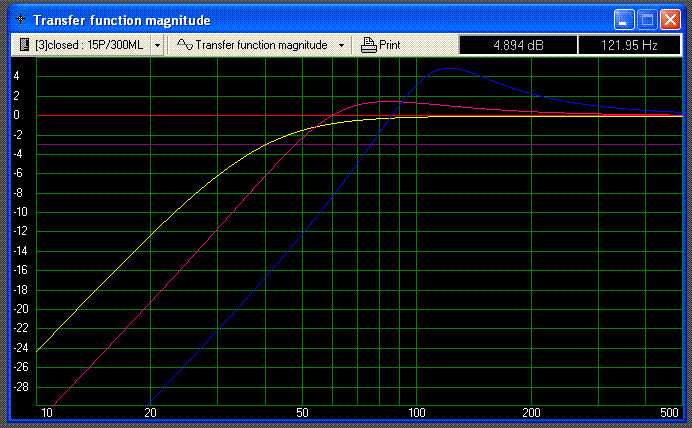This screenshot has width=692, height=428.
Task: Click the Print button label
Action: tap(390, 45)
